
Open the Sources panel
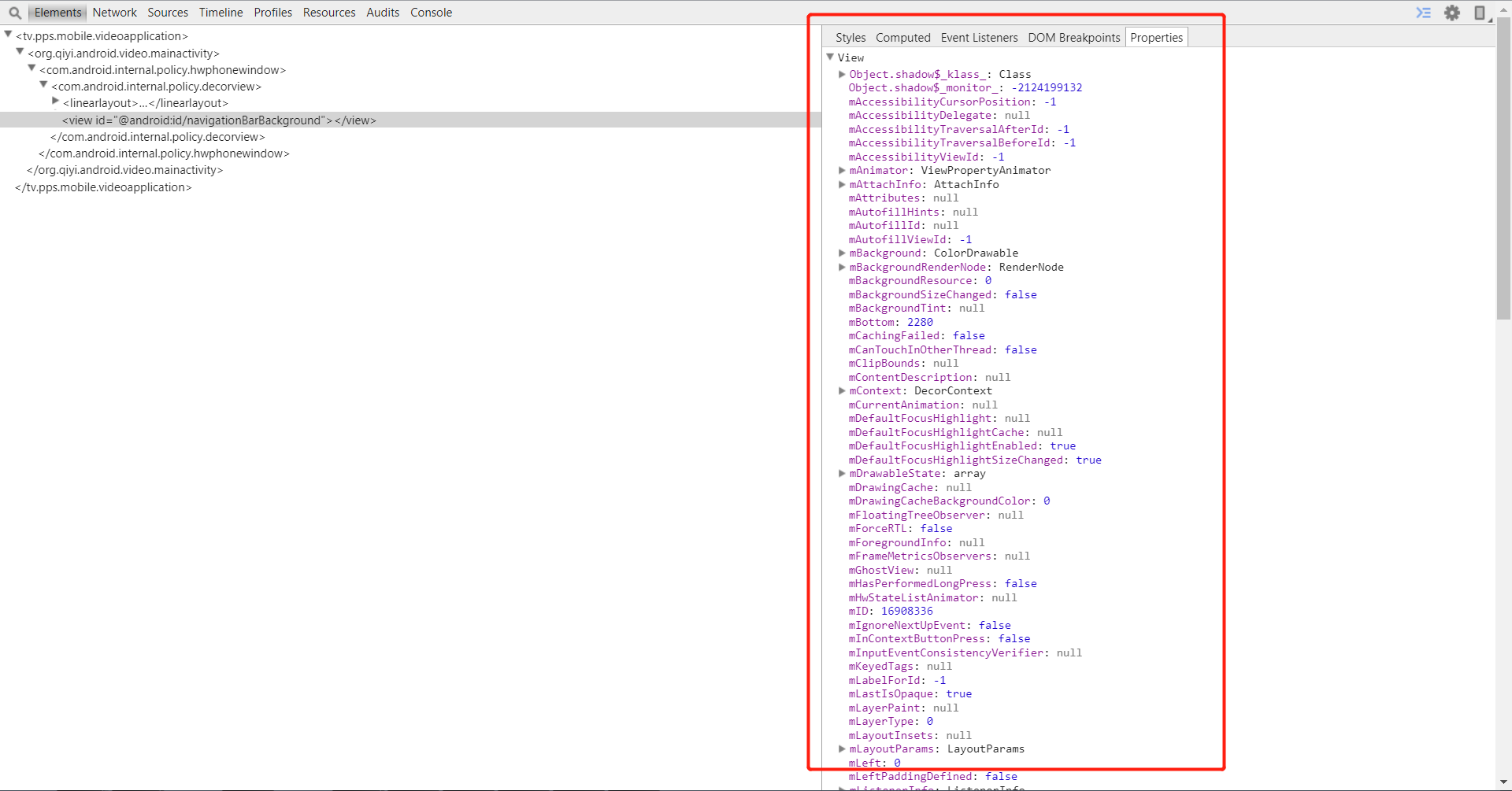(168, 13)
